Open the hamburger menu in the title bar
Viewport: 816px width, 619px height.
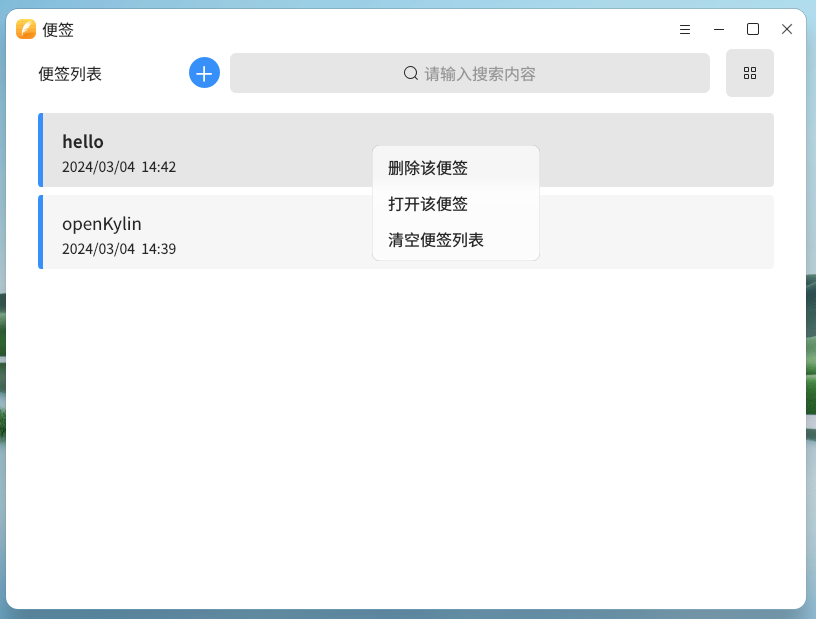(x=685, y=29)
